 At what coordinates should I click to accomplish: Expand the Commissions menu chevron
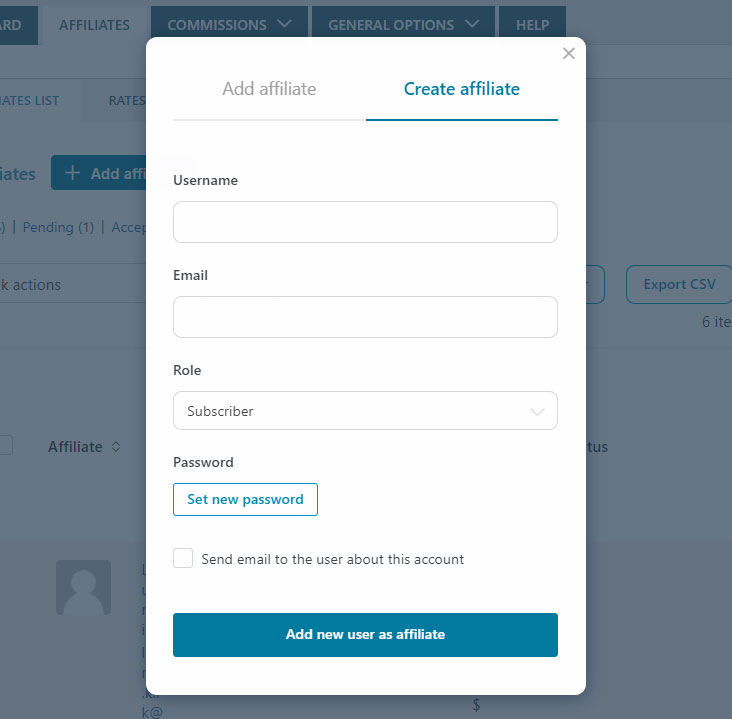coord(284,24)
